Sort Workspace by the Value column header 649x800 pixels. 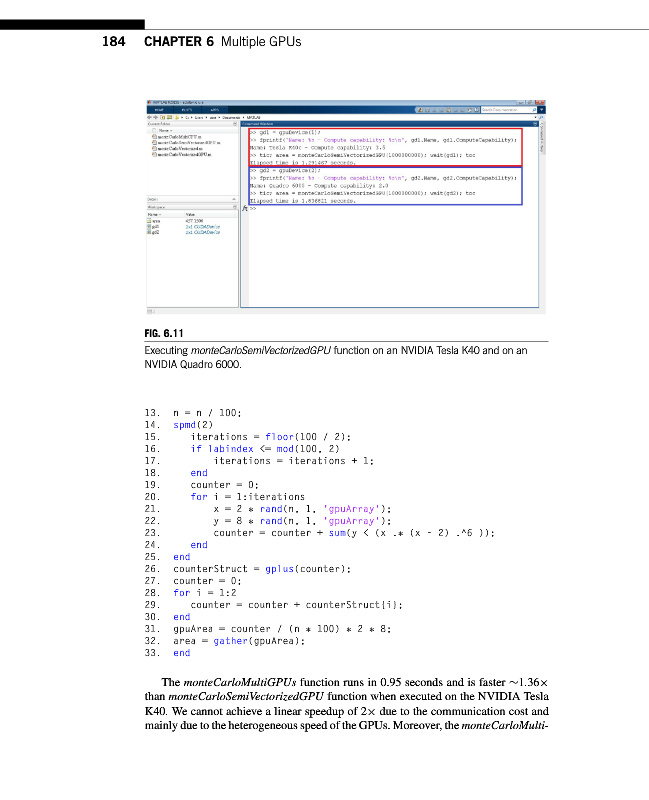tap(190, 214)
